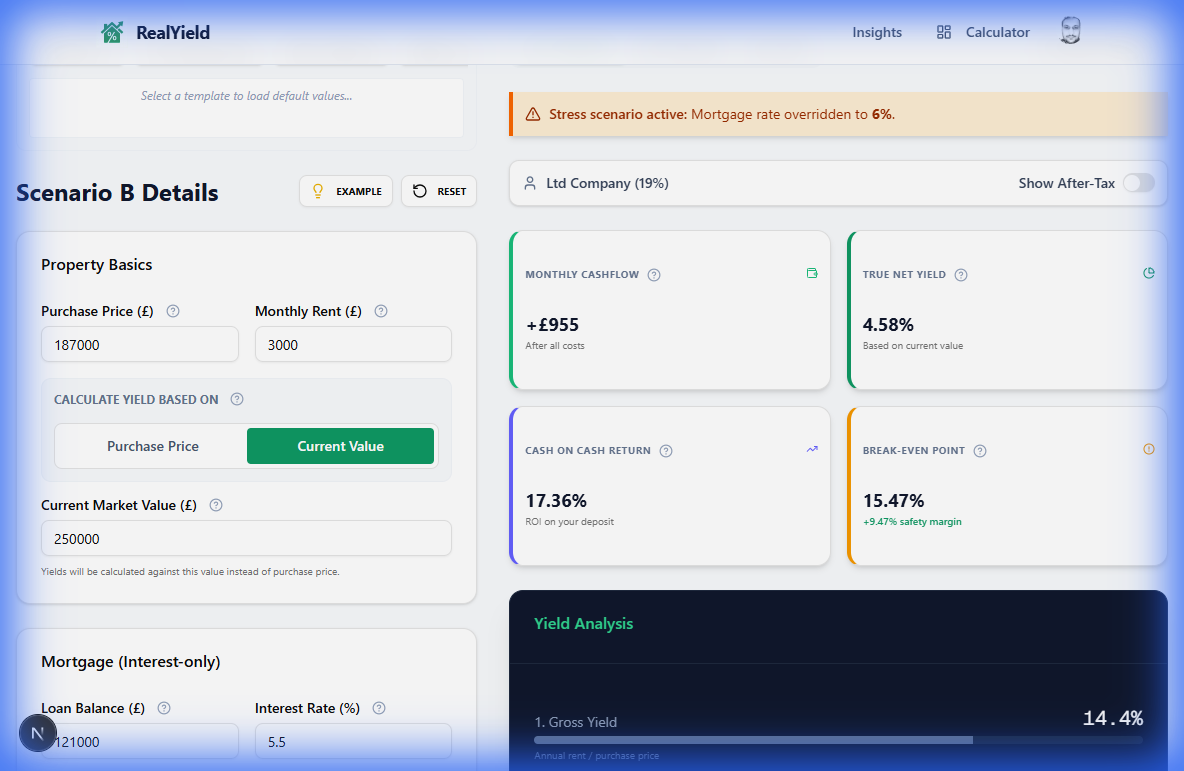Keep Current Value selected for yield calculation
Screen dimensions: 1184x771
(x=340, y=446)
